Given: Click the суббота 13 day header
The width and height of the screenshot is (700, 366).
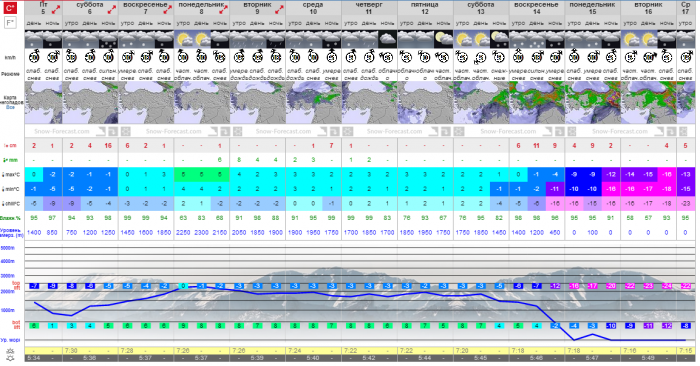Looking at the screenshot, I should tap(481, 8).
